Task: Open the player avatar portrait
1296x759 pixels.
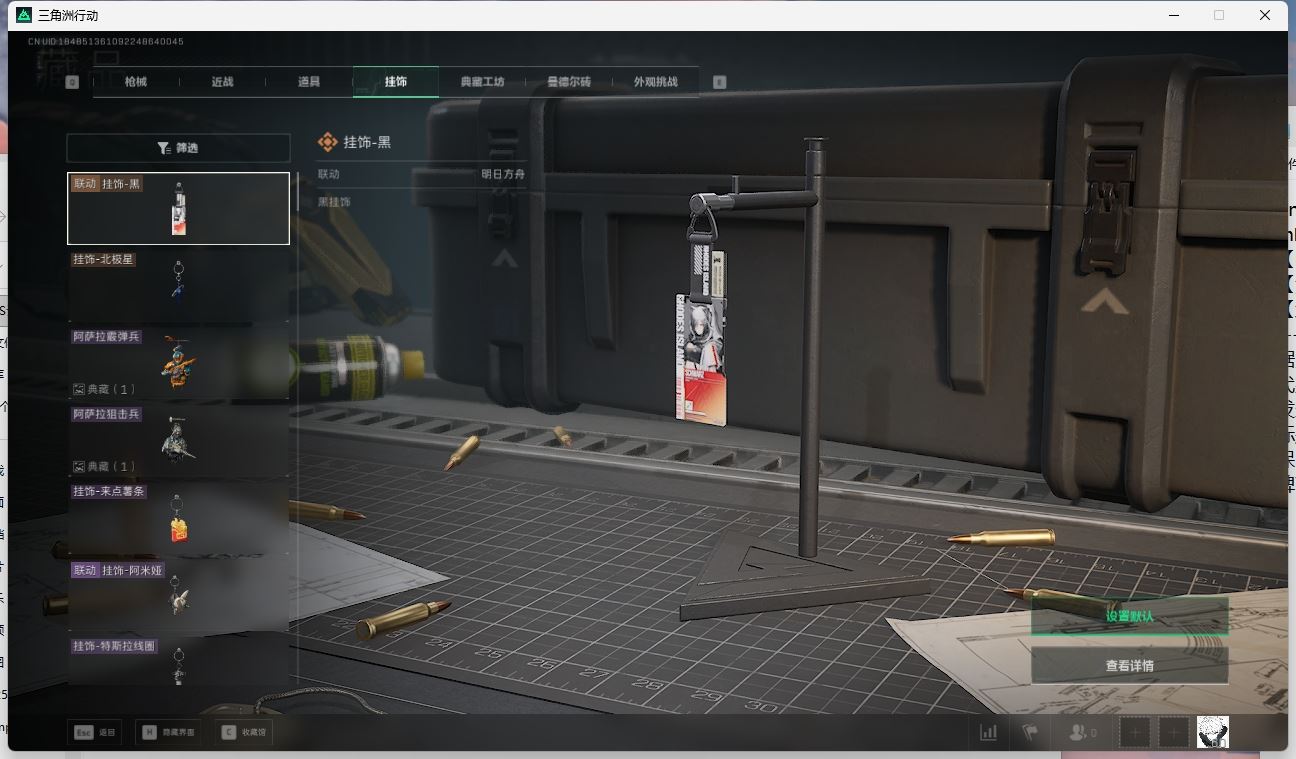Action: coord(1212,732)
